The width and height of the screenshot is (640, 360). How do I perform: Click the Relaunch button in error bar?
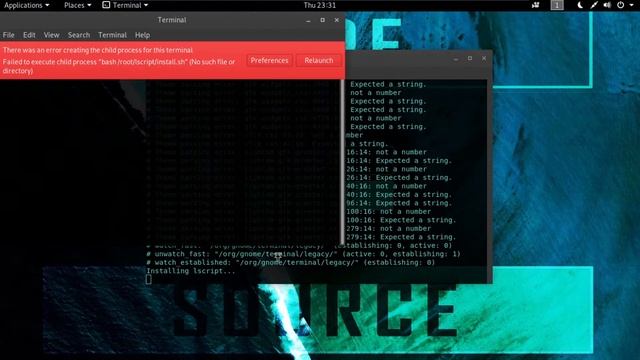pos(319,60)
